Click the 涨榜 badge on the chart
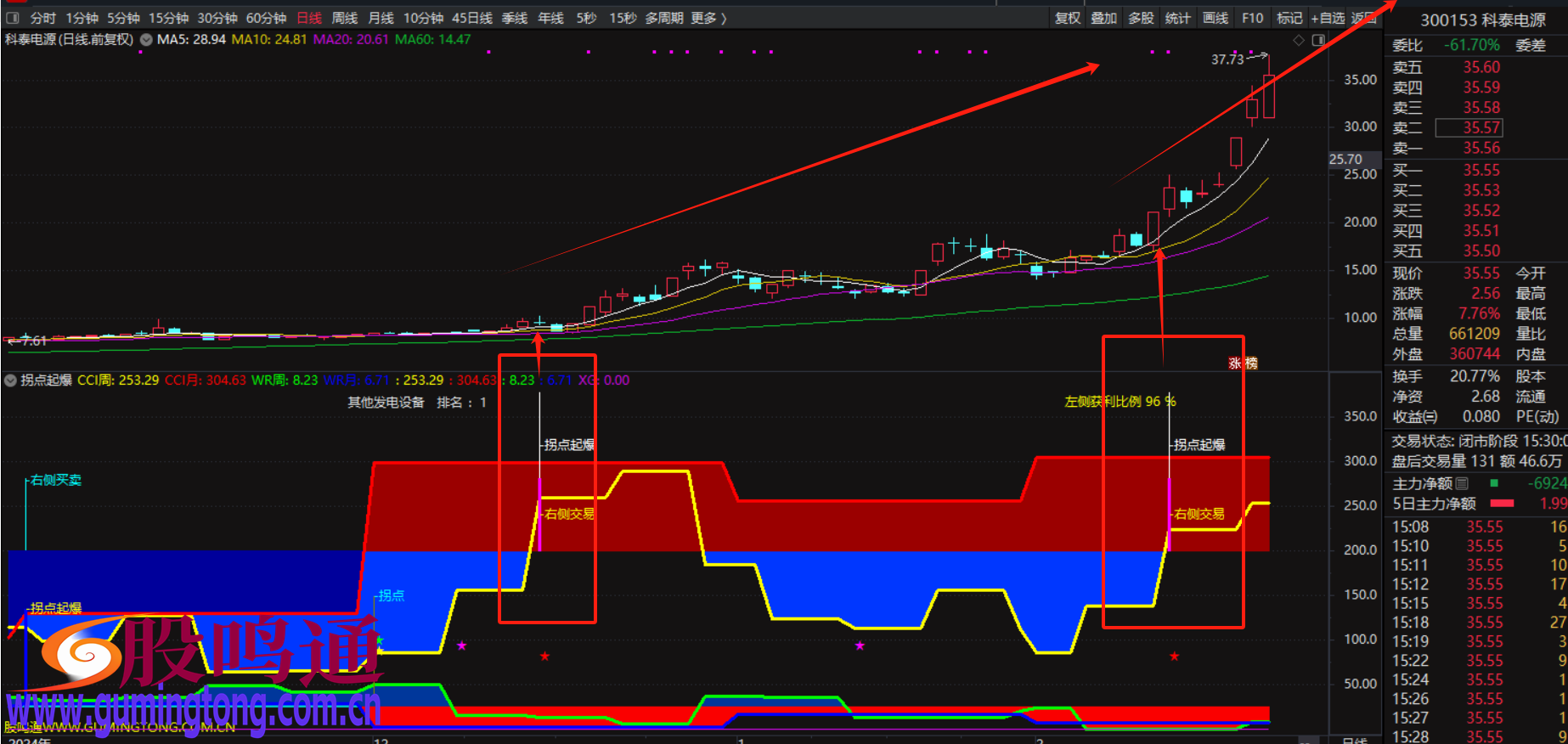Image resolution: width=1568 pixels, height=744 pixels. pyautogui.click(x=1243, y=363)
